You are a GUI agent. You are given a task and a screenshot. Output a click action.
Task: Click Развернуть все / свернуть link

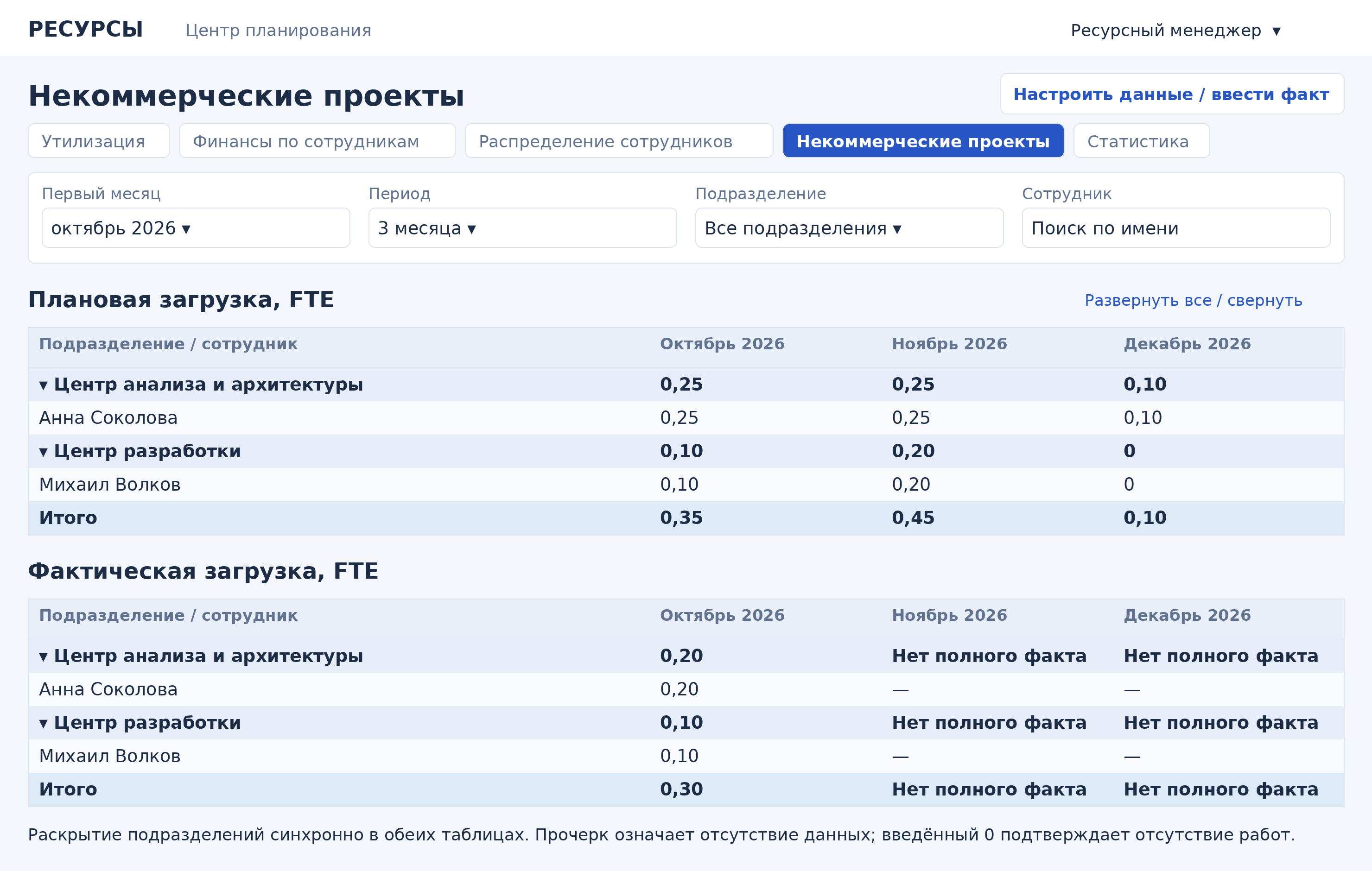pos(1193,300)
